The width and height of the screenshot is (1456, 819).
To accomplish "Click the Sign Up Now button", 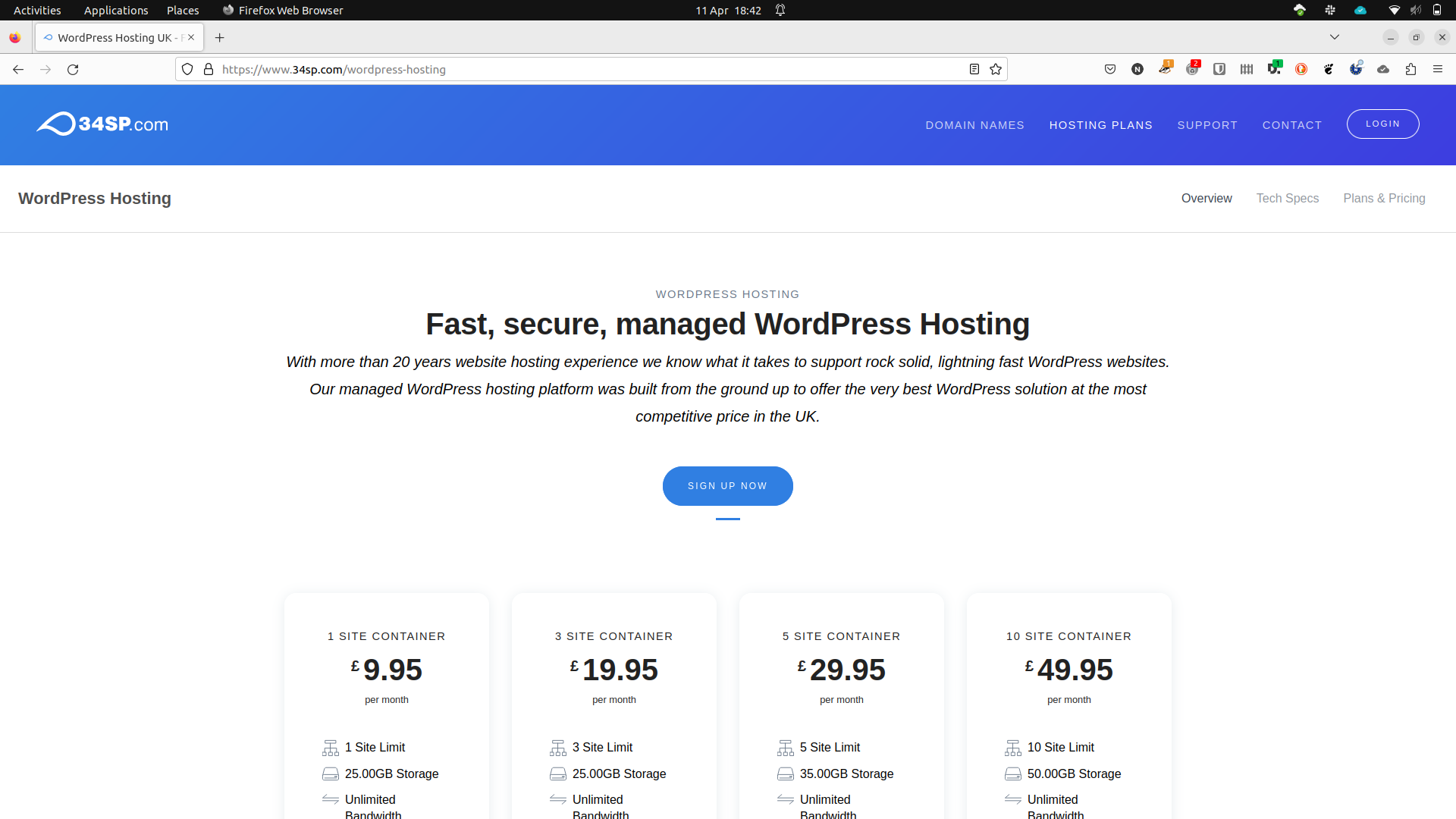I will 727,485.
